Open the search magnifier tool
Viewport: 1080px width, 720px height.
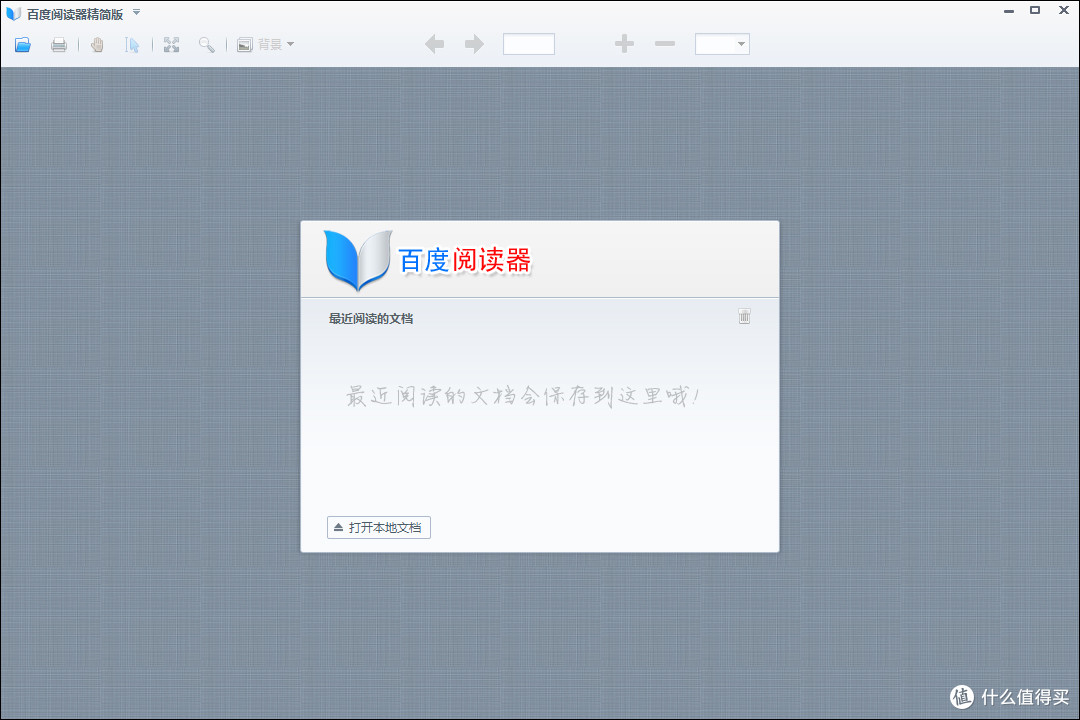click(207, 45)
